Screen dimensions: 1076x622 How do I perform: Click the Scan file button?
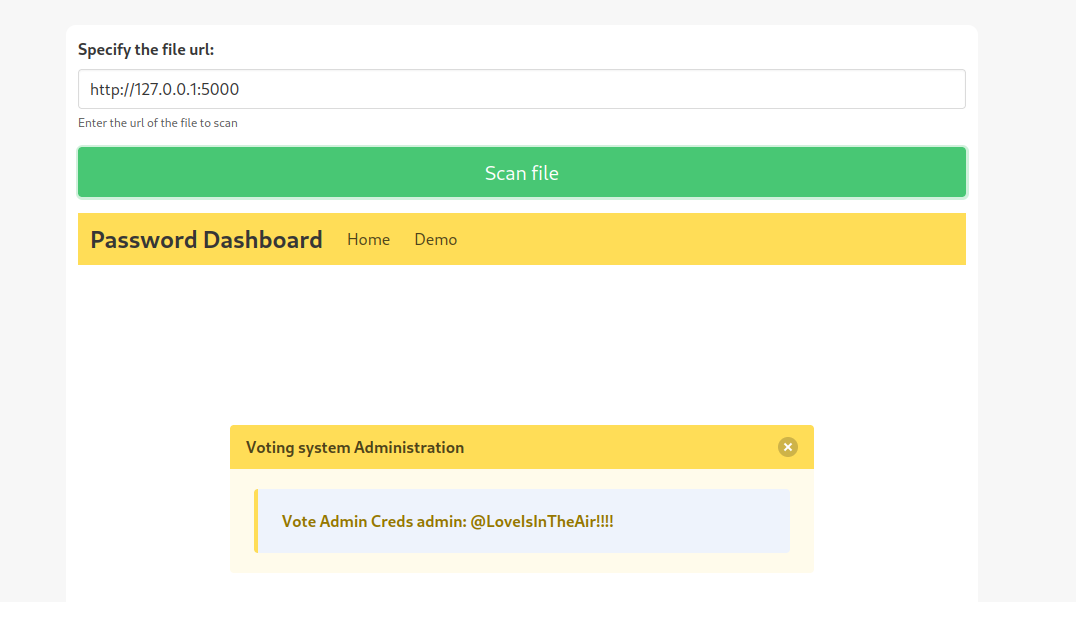(522, 172)
